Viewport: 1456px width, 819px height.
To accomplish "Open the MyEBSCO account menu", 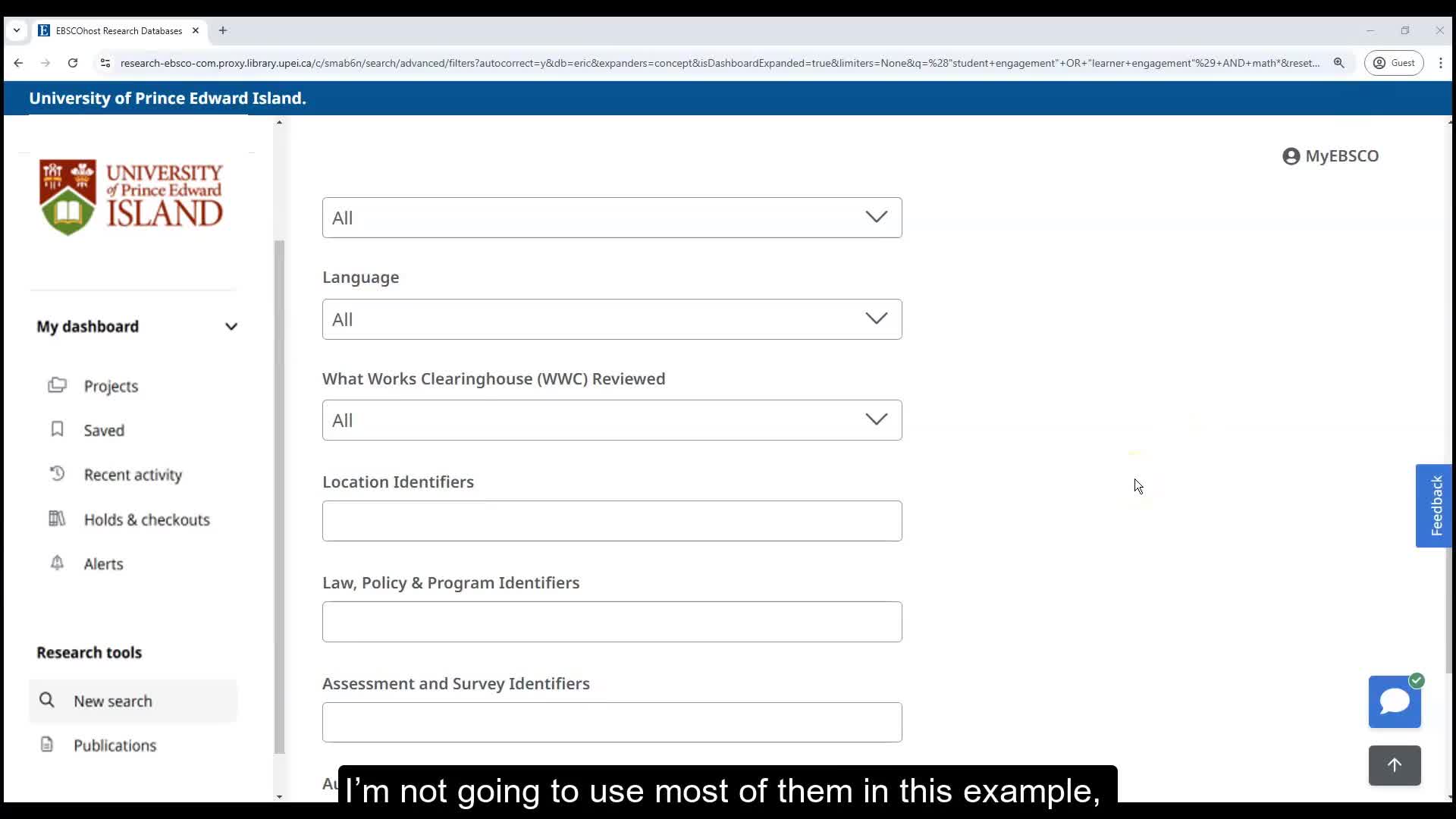I will [x=1330, y=156].
